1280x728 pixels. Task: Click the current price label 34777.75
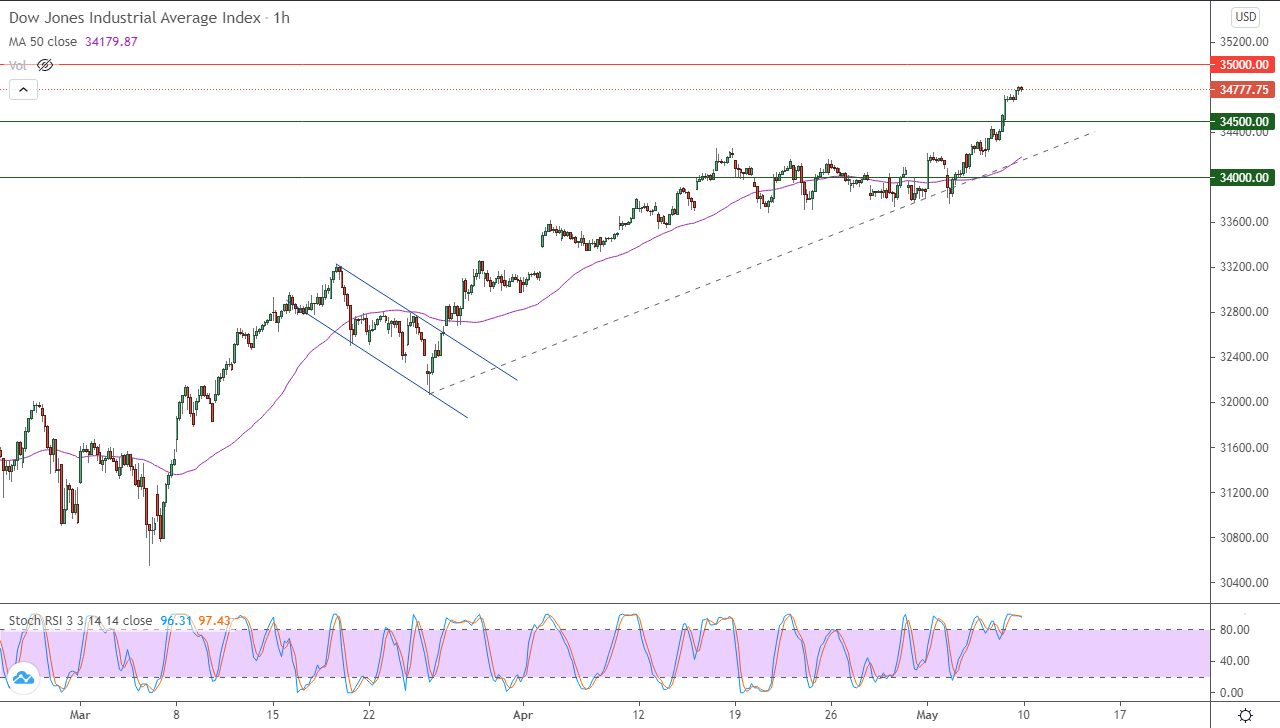click(x=1243, y=90)
